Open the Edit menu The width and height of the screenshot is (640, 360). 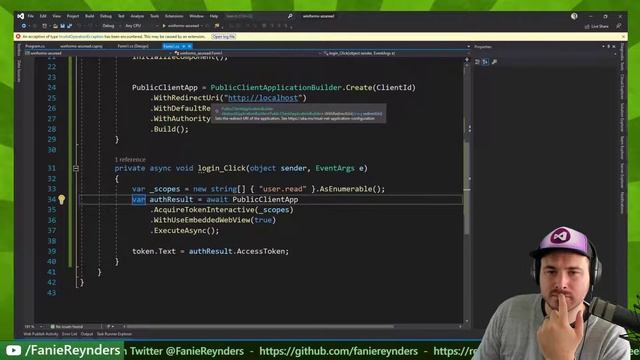pyautogui.click(x=43, y=16)
